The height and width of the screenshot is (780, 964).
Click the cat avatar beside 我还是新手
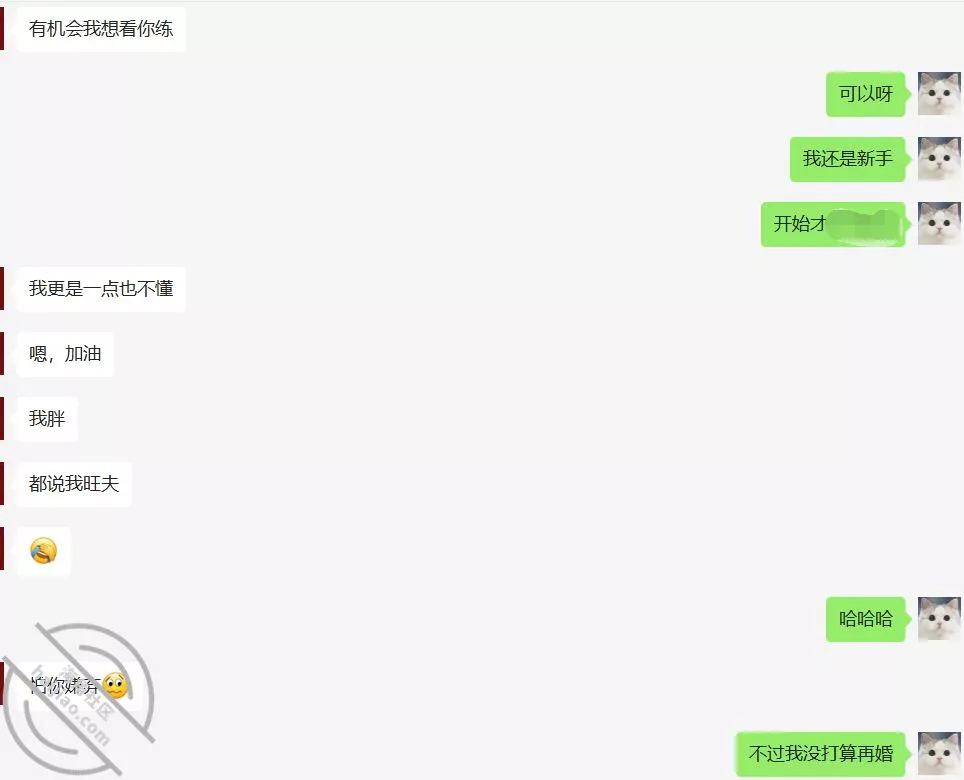(x=939, y=159)
